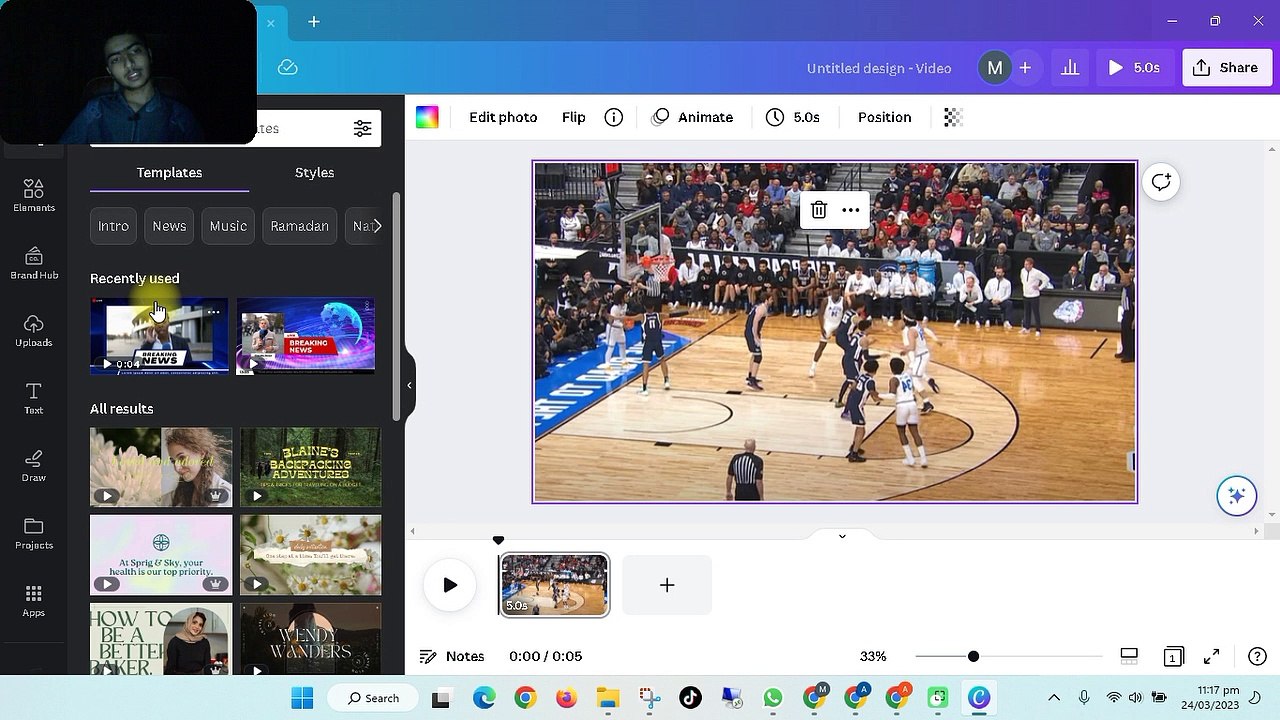The width and height of the screenshot is (1280, 720).
Task: Collapse the side panel with the arrow handle
Action: [x=409, y=385]
